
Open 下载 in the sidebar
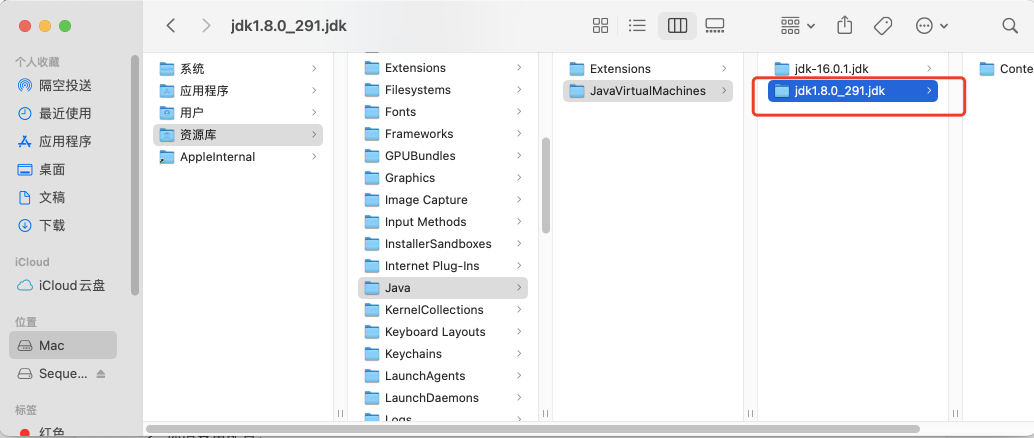(65, 225)
